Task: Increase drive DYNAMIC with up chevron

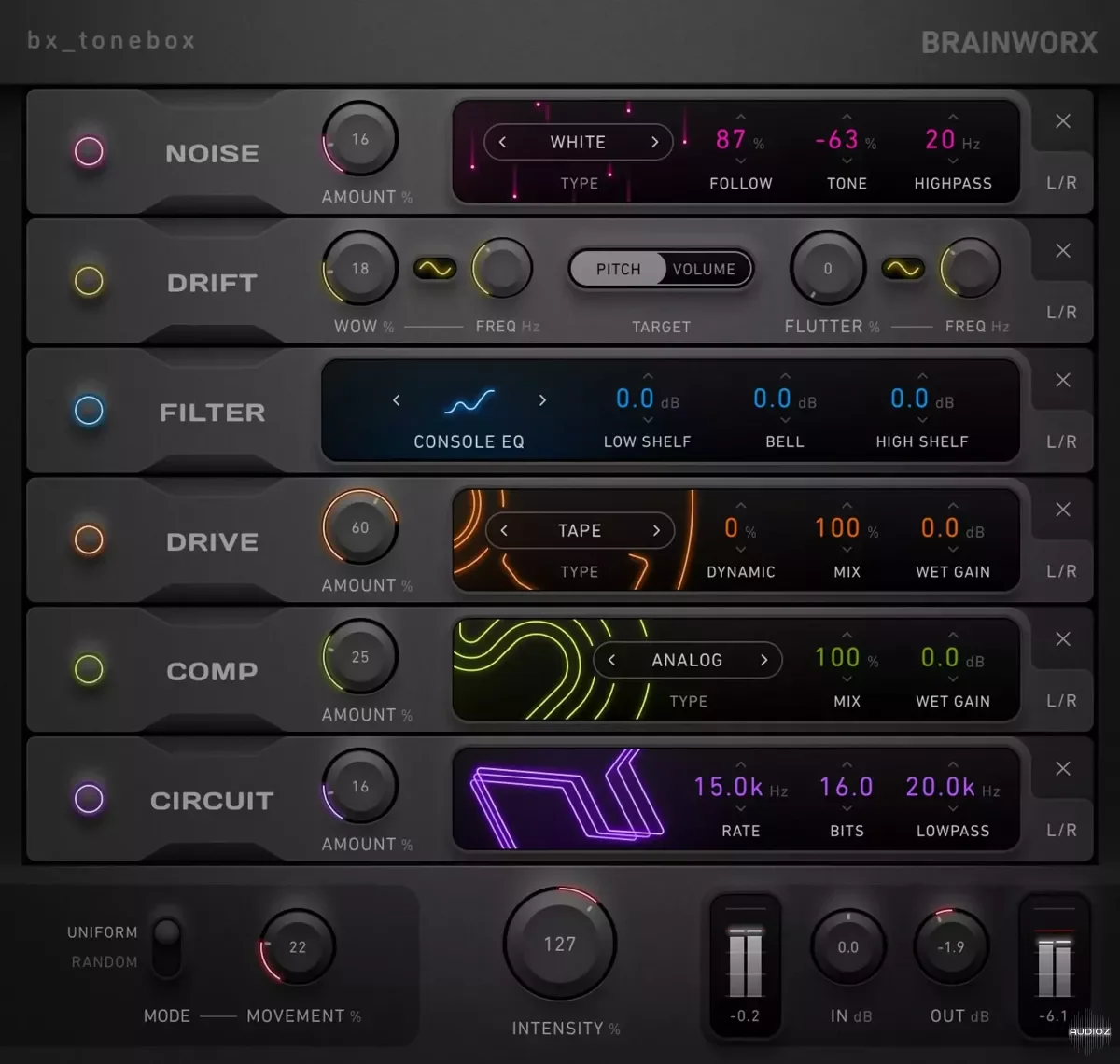Action: pos(740,507)
